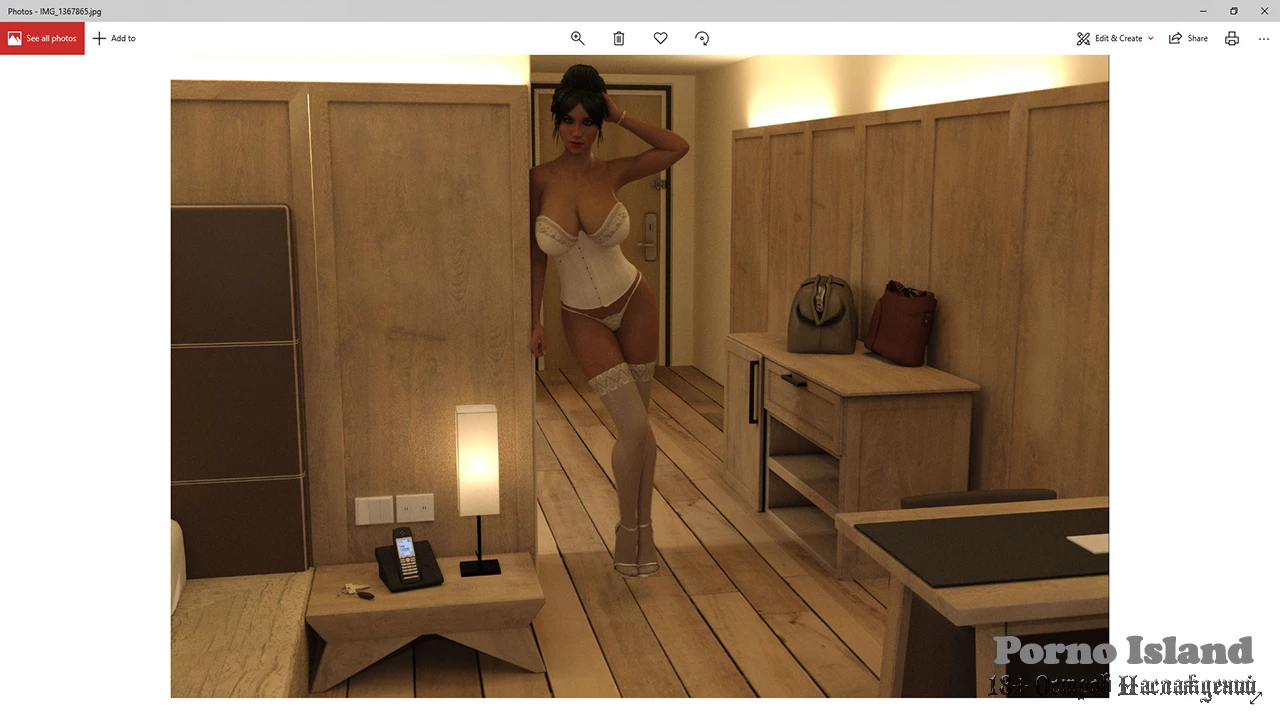Rotate the photo with the rotate icon
The height and width of the screenshot is (720, 1280).
702,38
